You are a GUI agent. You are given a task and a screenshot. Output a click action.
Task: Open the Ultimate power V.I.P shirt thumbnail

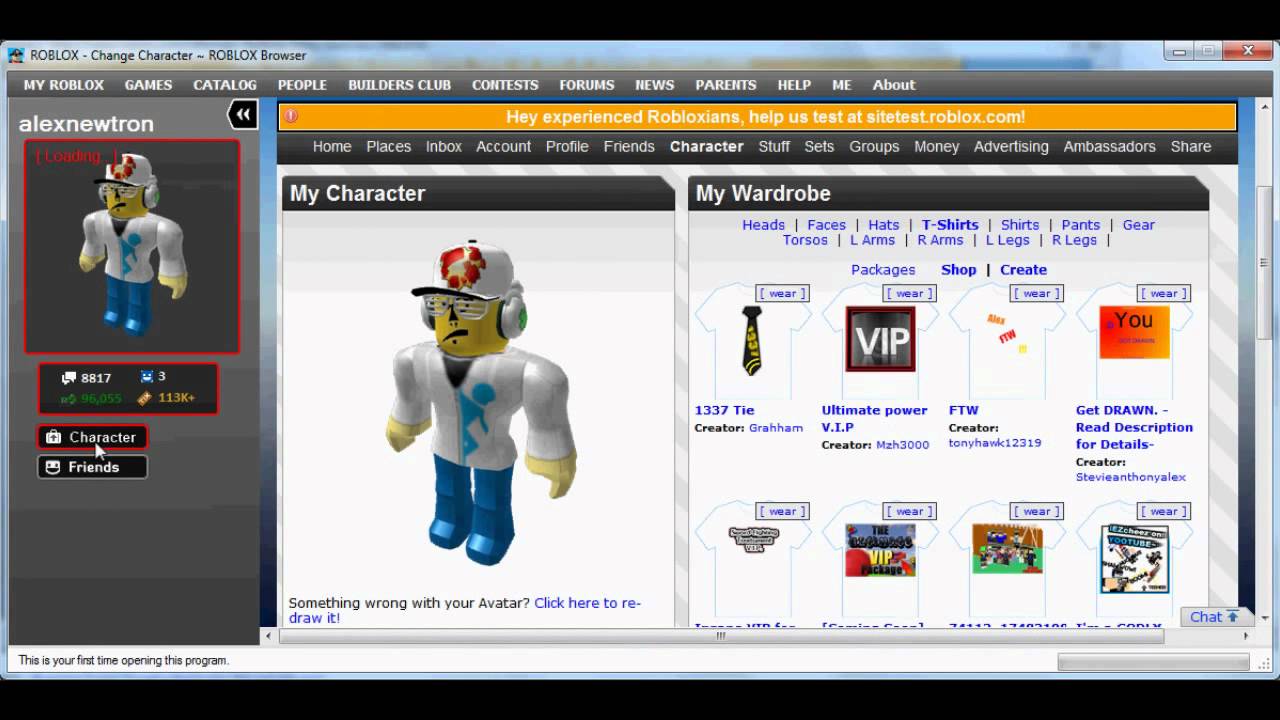click(880, 341)
